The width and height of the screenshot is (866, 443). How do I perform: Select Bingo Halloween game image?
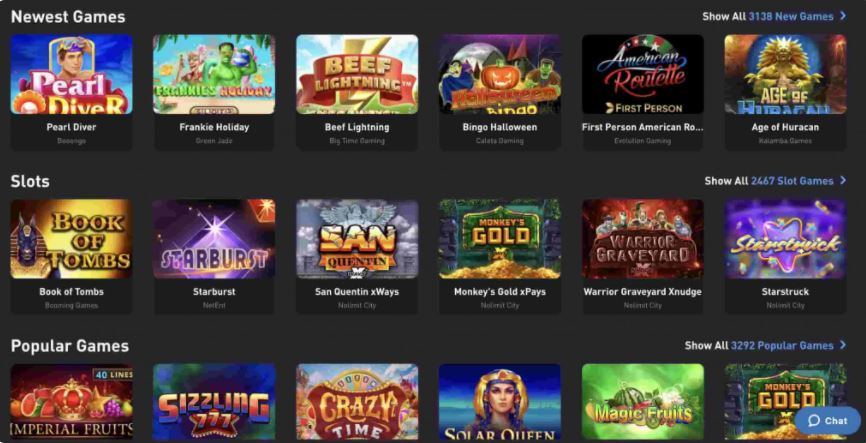pyautogui.click(x=500, y=74)
